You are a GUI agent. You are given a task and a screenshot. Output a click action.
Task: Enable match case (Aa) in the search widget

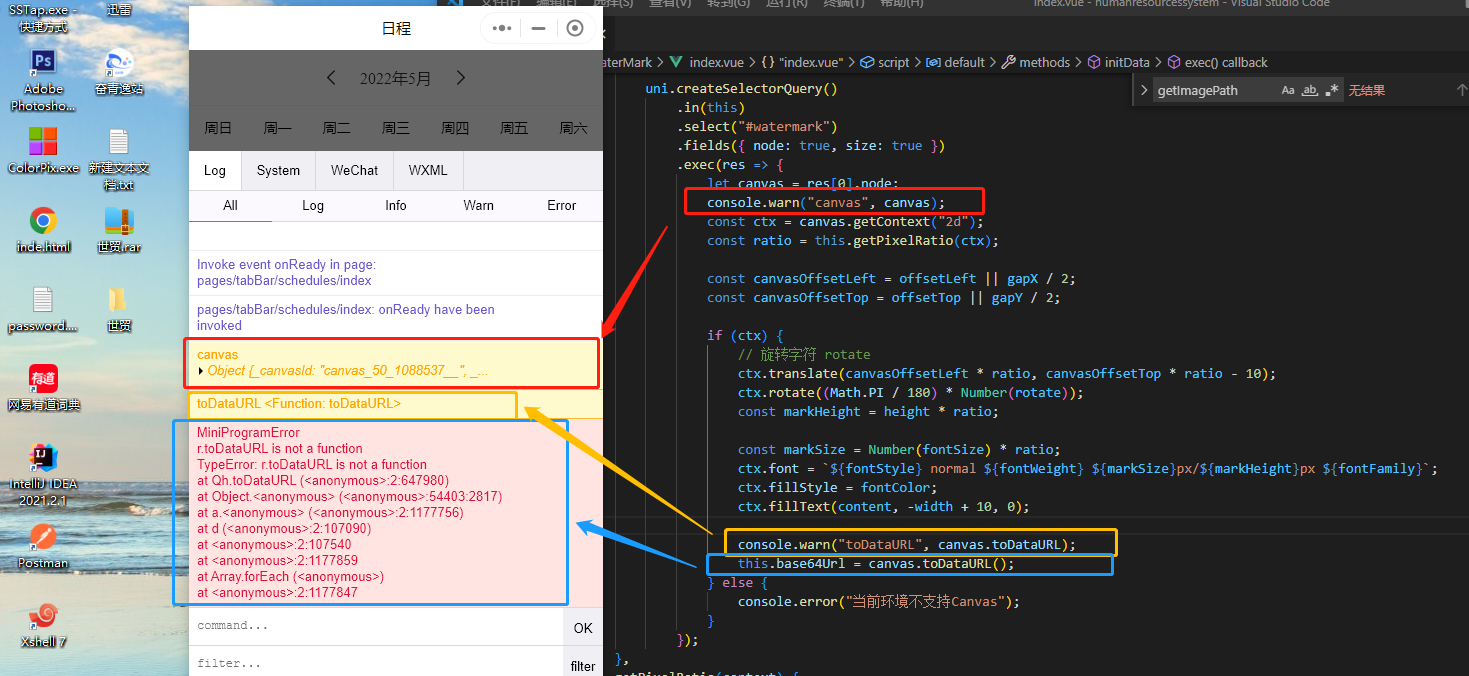click(1288, 90)
